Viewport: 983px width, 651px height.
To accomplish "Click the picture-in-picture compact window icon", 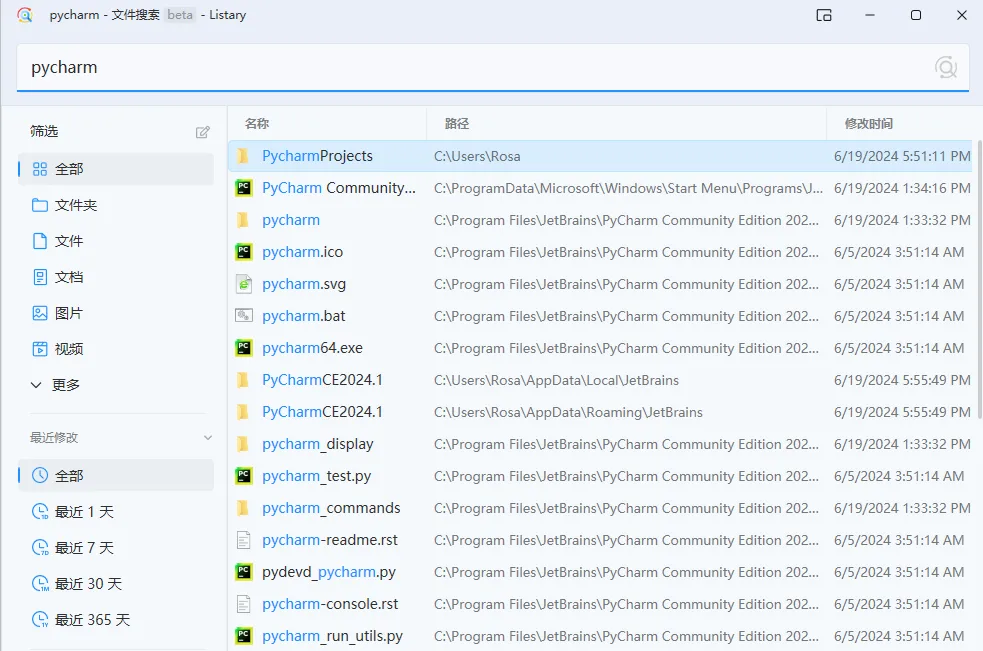I will click(824, 15).
